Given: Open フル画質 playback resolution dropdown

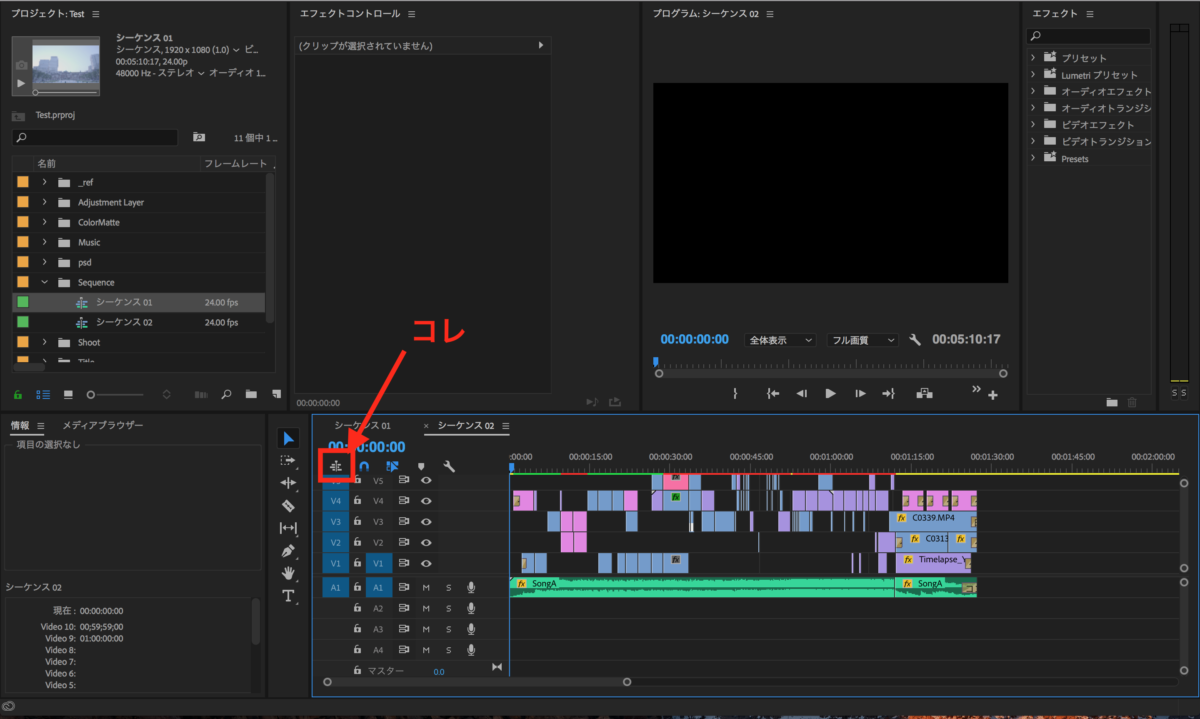Looking at the screenshot, I should point(864,340).
